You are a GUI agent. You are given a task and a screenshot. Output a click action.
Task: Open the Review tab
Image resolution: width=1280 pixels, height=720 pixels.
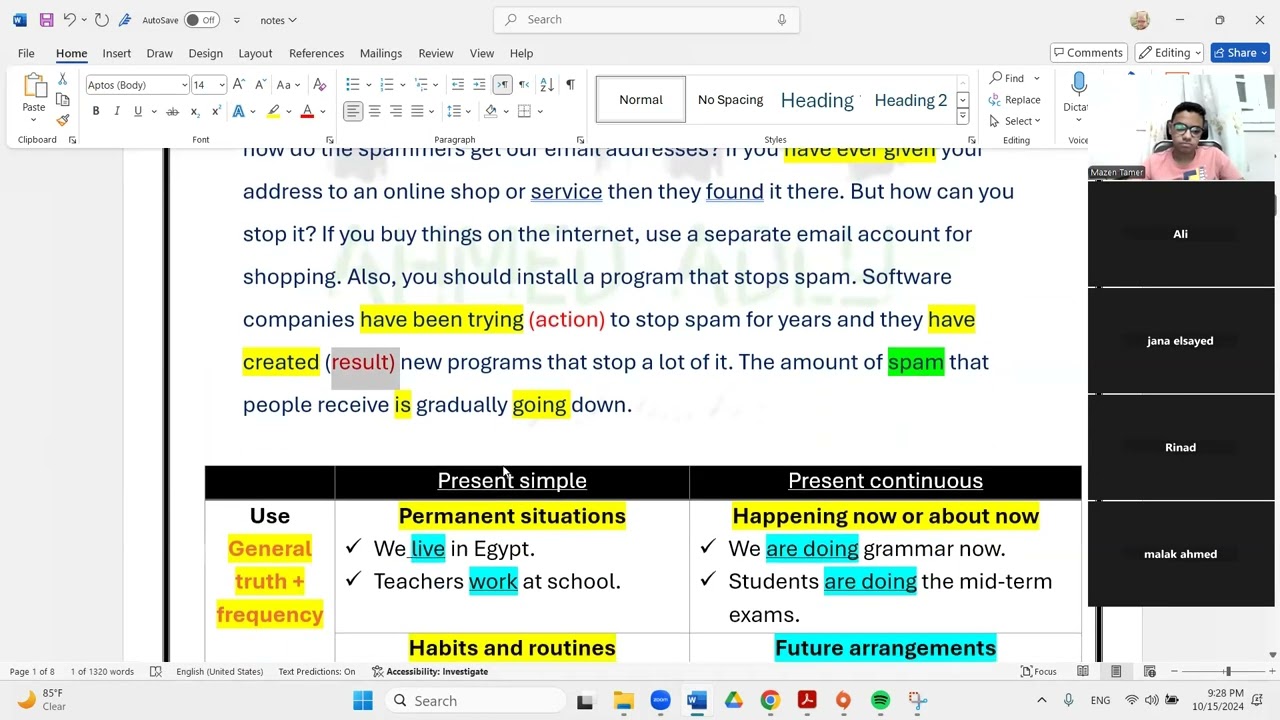tap(435, 53)
